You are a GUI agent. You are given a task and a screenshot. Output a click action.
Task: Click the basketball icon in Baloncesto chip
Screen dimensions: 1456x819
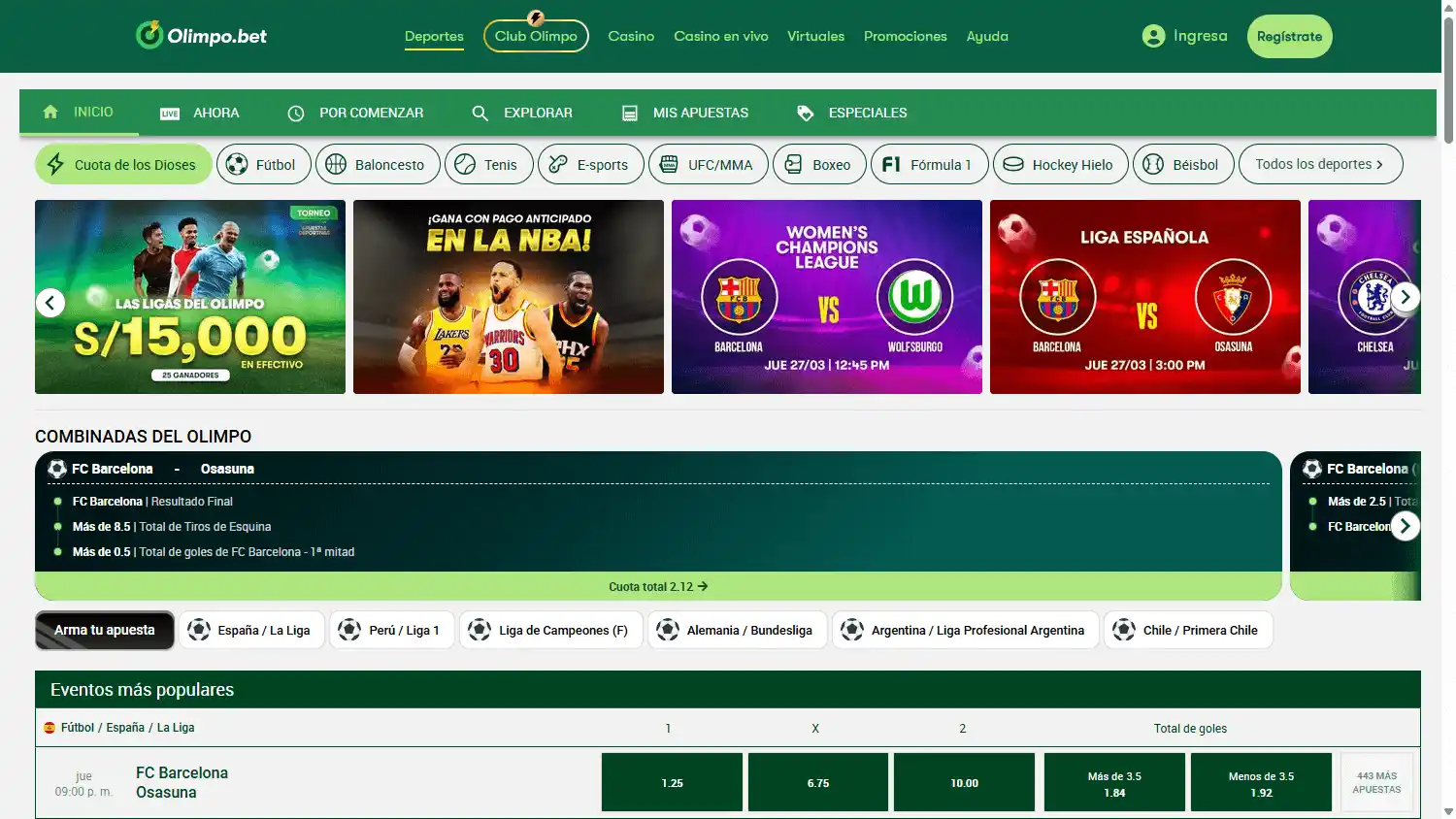pos(336,165)
